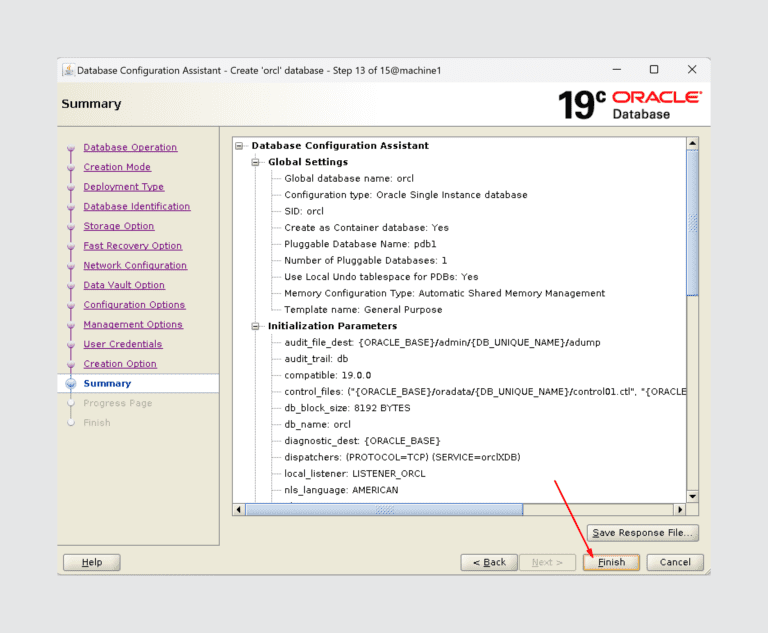Click Save Response File button
Viewport: 768px width, 633px height.
[x=642, y=533]
